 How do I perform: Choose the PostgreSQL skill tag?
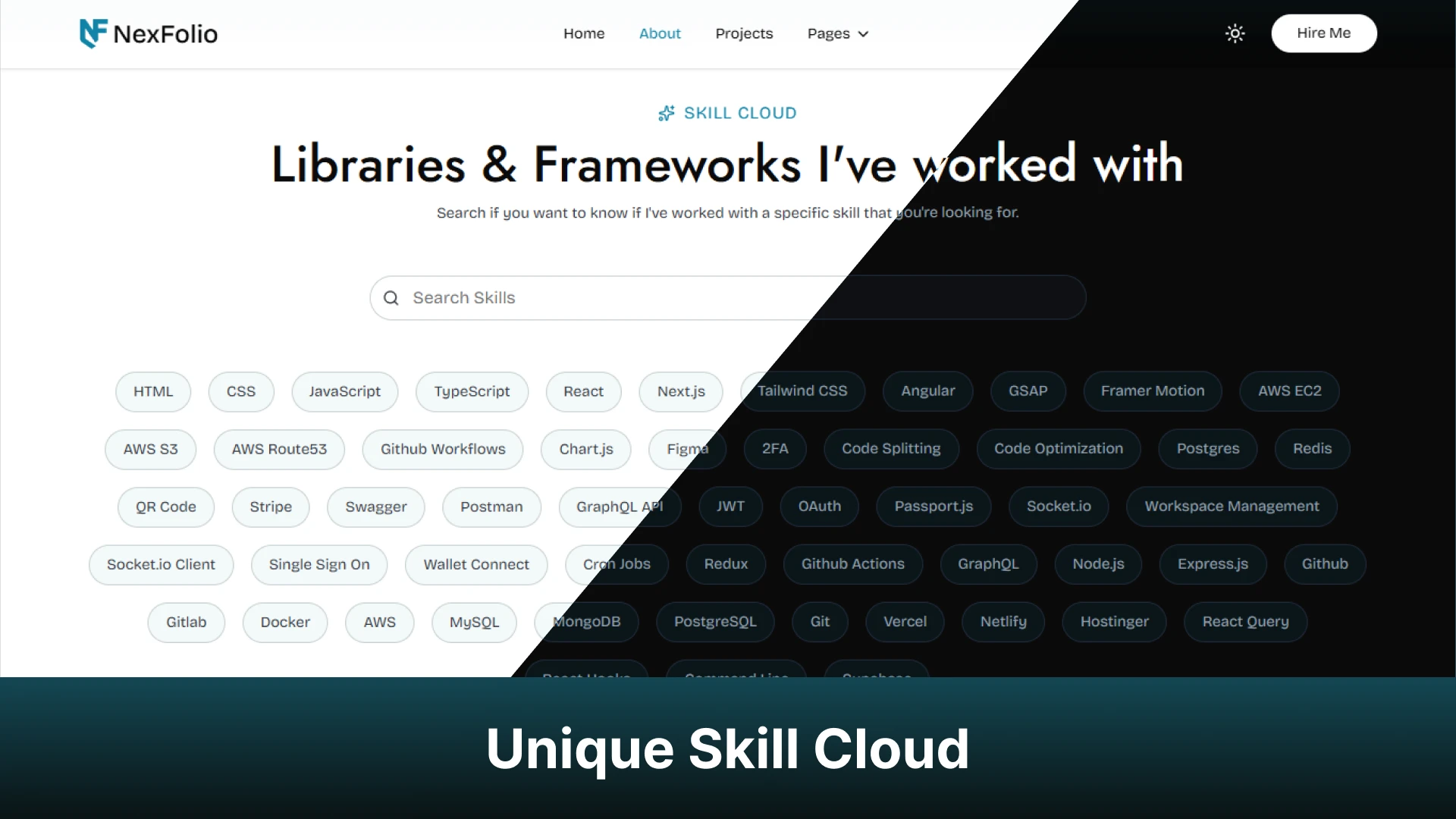[715, 621]
